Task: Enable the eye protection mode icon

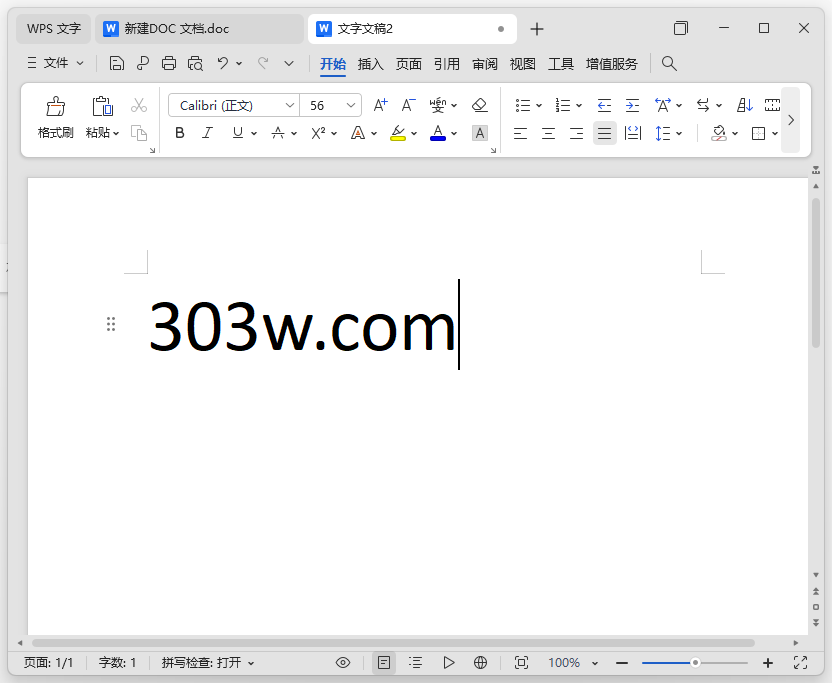Action: (x=343, y=662)
